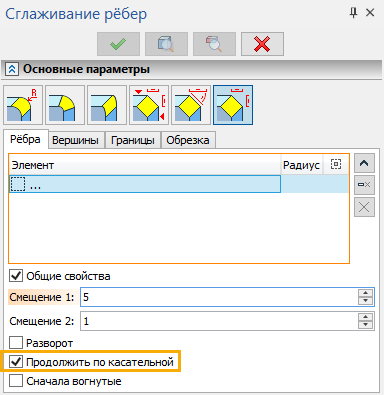The width and height of the screenshot is (384, 395).
Task: Click the clear list X button
Action: coord(364,207)
